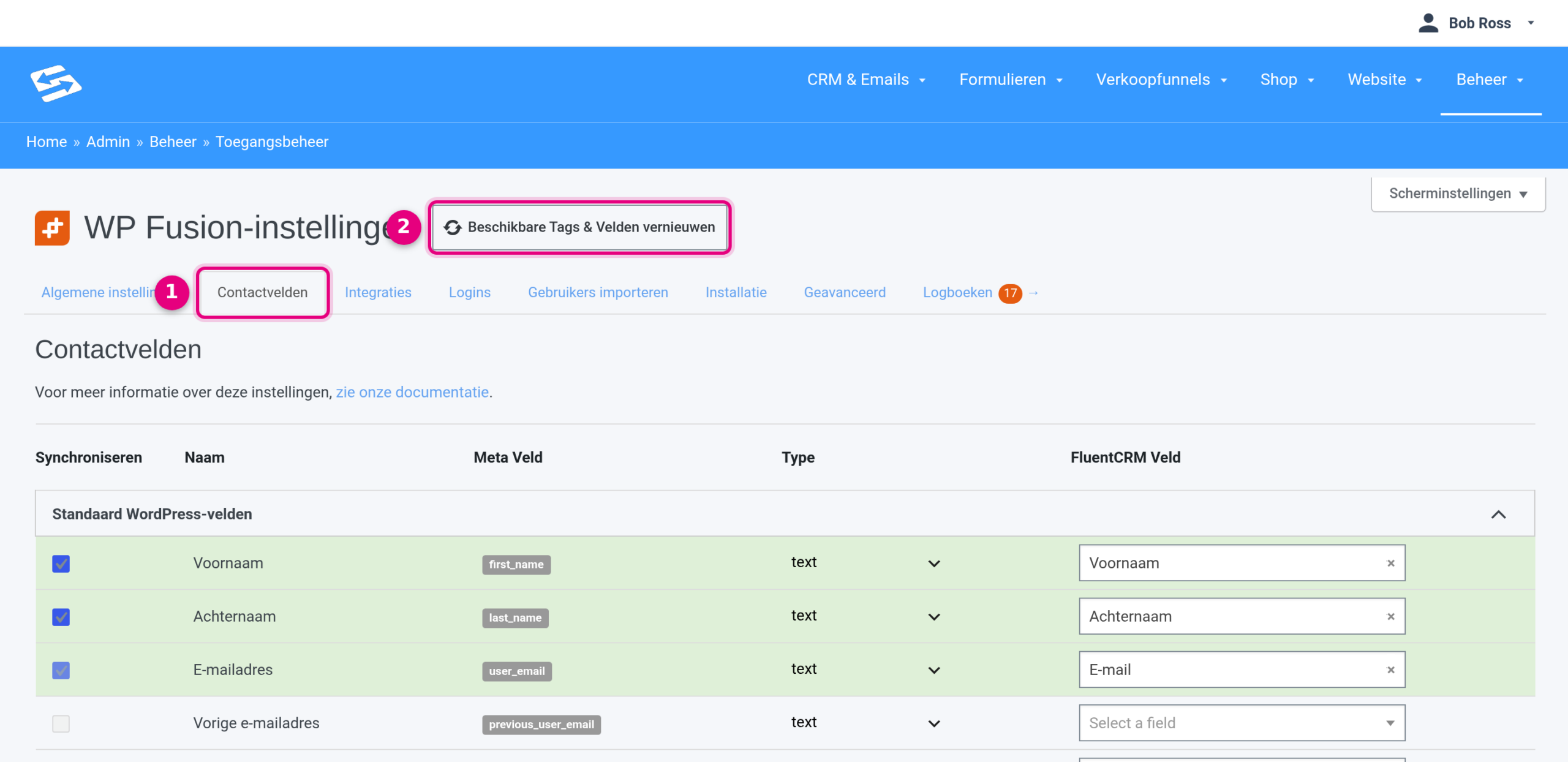Viewport: 1568px width, 762px height.
Task: Enable sync for Vorige e-mailadres
Action: point(61,723)
